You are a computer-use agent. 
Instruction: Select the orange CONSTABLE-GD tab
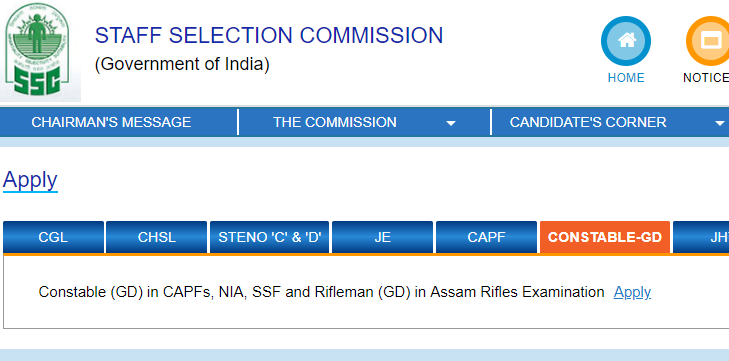tap(605, 237)
